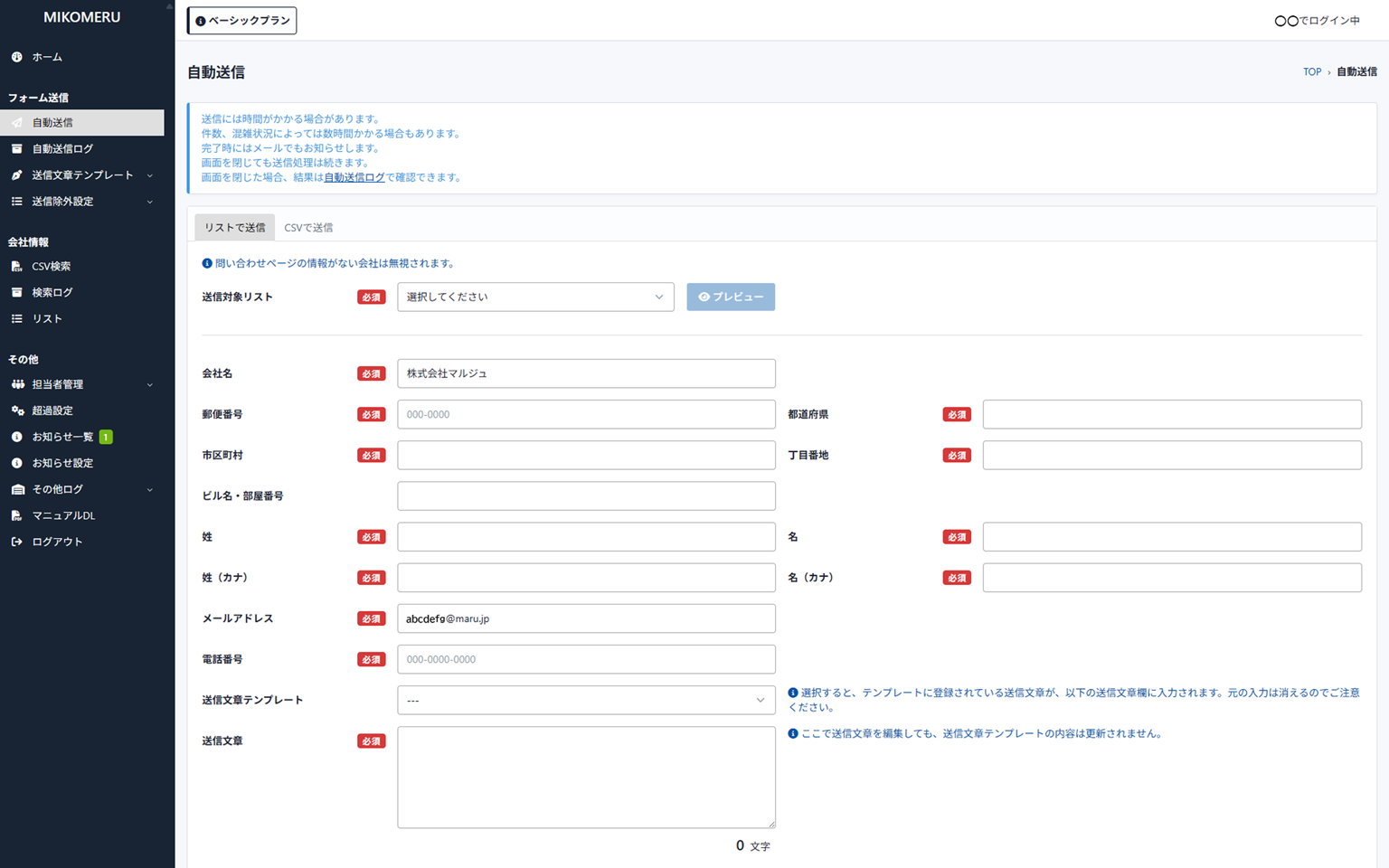The width and height of the screenshot is (1389, 868).
Task: Switch to CSVで送信 tab
Action: point(308,227)
